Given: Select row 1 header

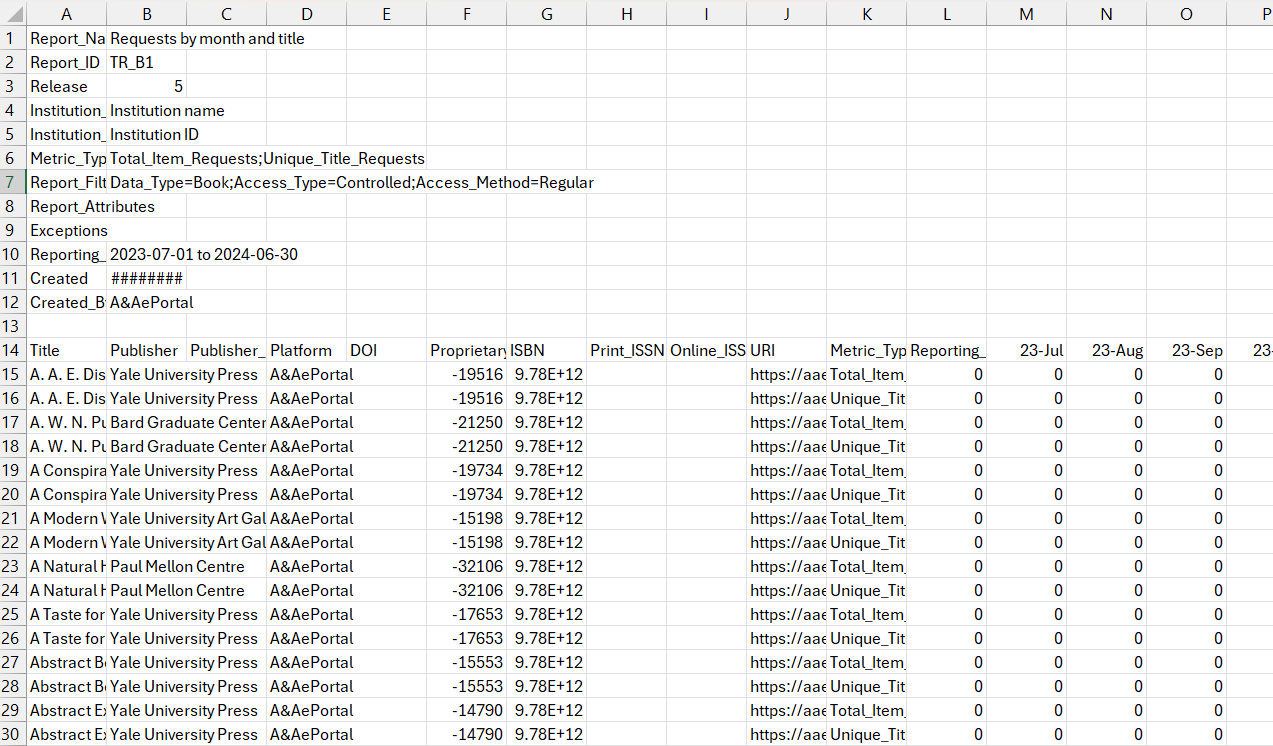Looking at the screenshot, I should coord(13,38).
